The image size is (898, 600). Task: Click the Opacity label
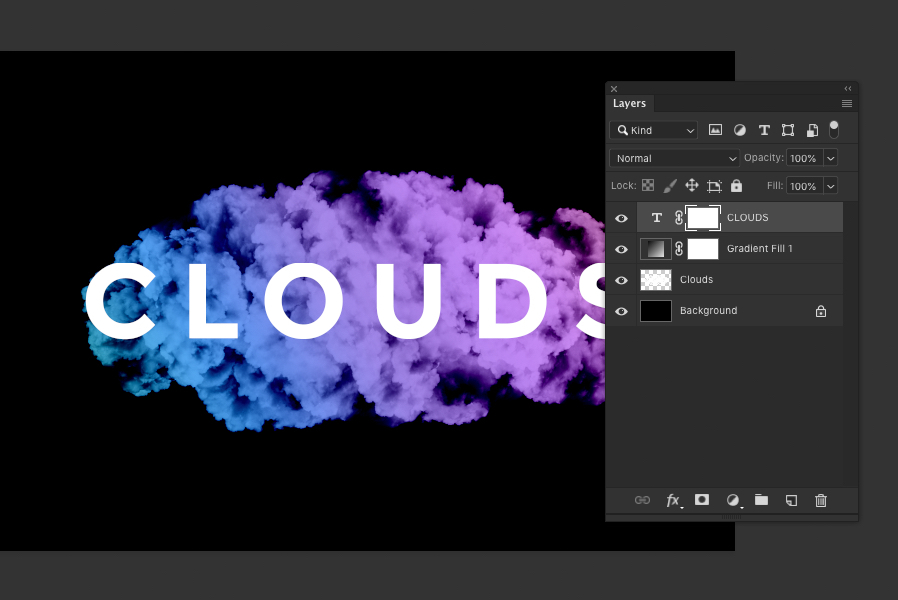click(763, 157)
